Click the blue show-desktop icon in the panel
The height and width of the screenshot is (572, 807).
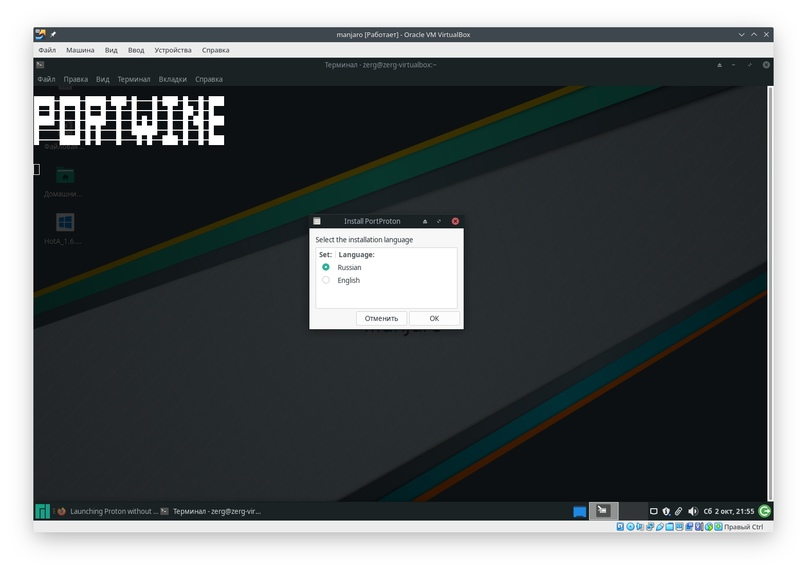coord(580,512)
